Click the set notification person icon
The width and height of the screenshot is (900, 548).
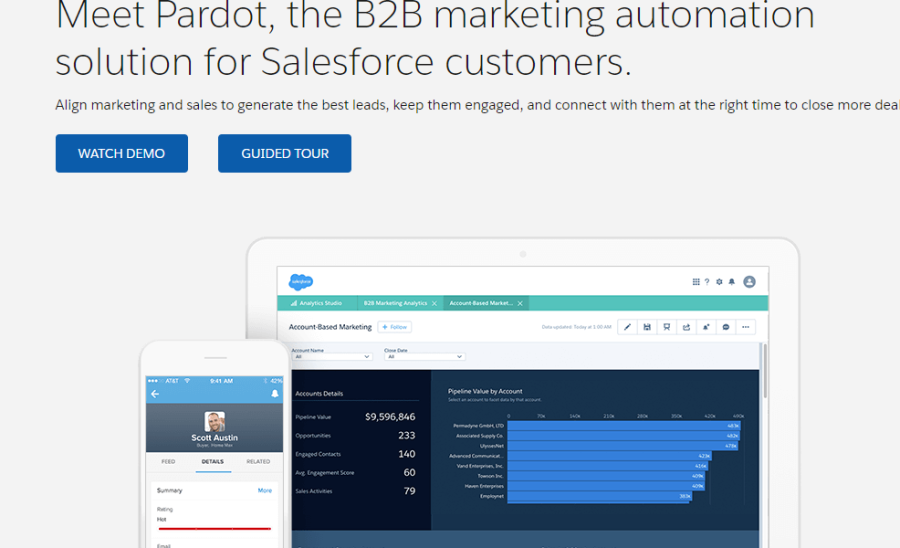click(706, 327)
